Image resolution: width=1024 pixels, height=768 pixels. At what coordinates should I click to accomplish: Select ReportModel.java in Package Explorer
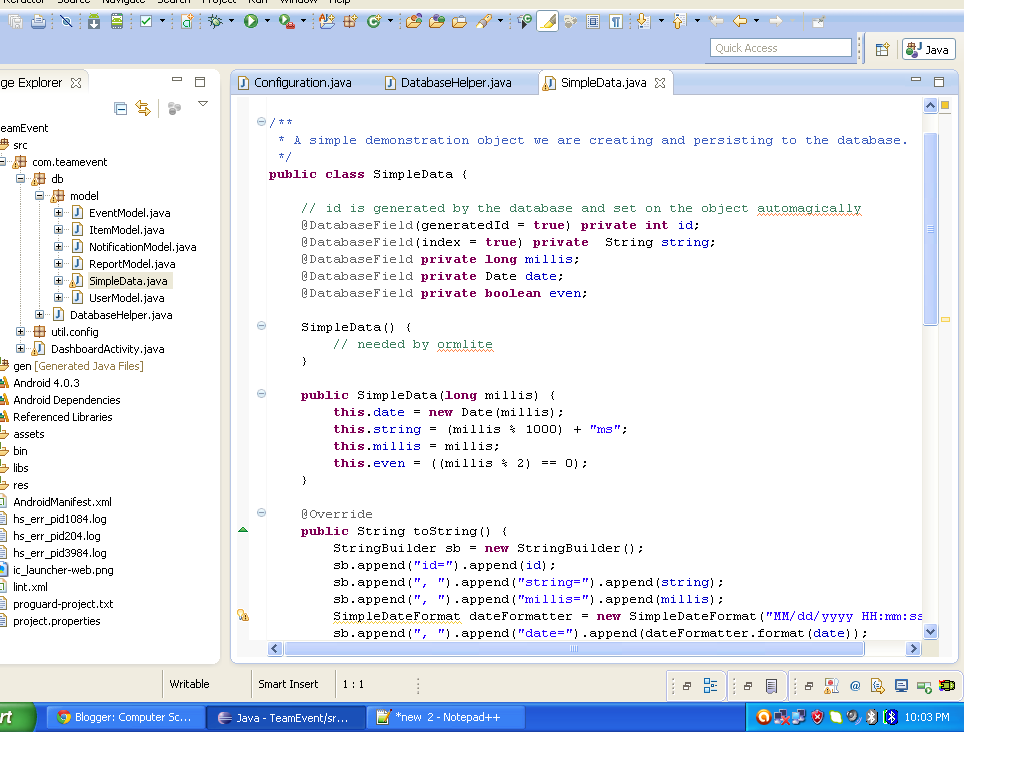click(132, 264)
